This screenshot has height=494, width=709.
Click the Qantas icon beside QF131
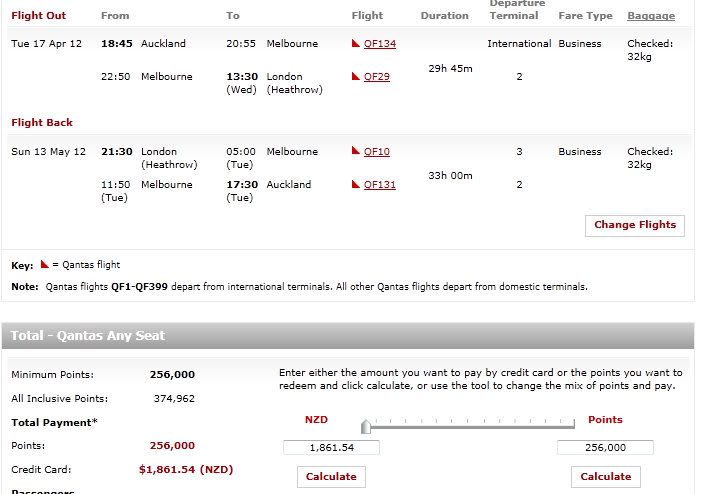[356, 184]
